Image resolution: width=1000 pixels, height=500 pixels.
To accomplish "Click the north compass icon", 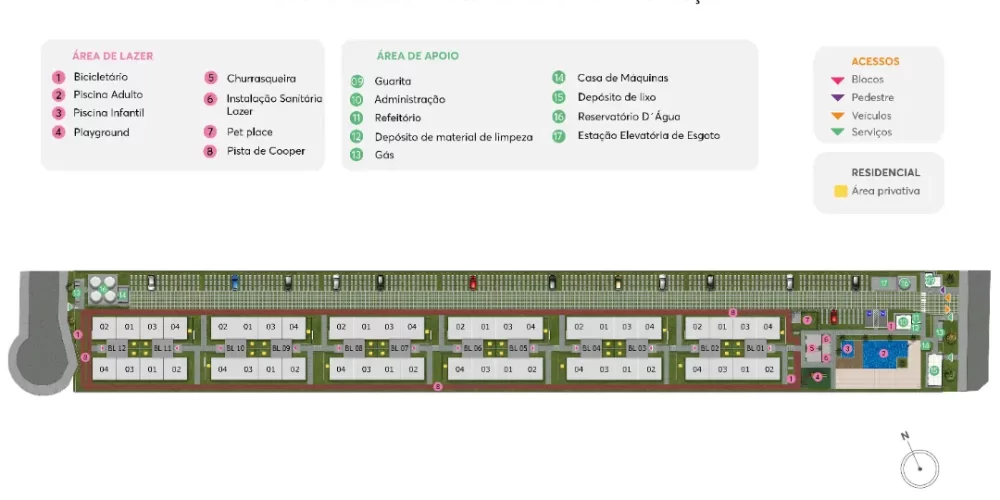I will pyautogui.click(x=918, y=466).
